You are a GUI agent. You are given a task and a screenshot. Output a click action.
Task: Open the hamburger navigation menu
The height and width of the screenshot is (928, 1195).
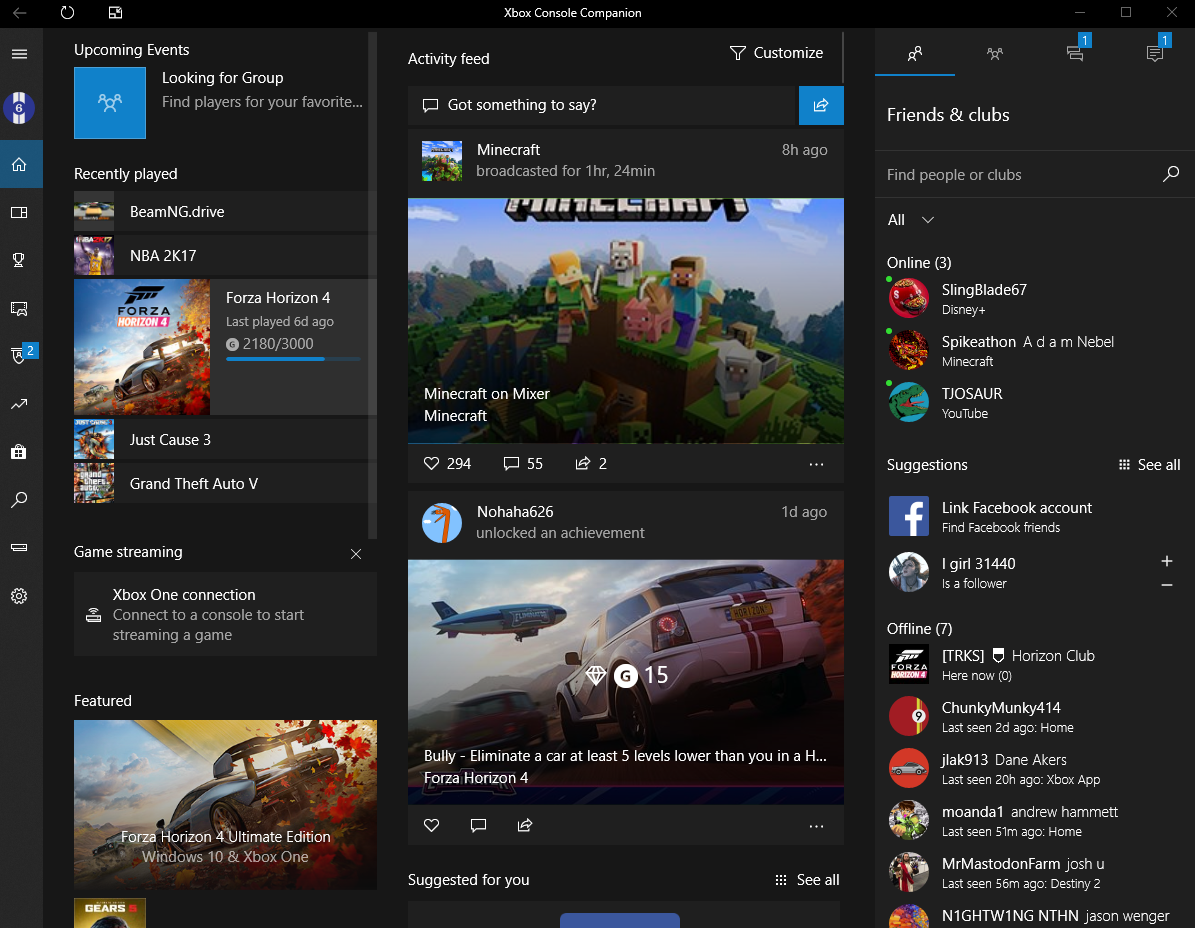point(20,54)
